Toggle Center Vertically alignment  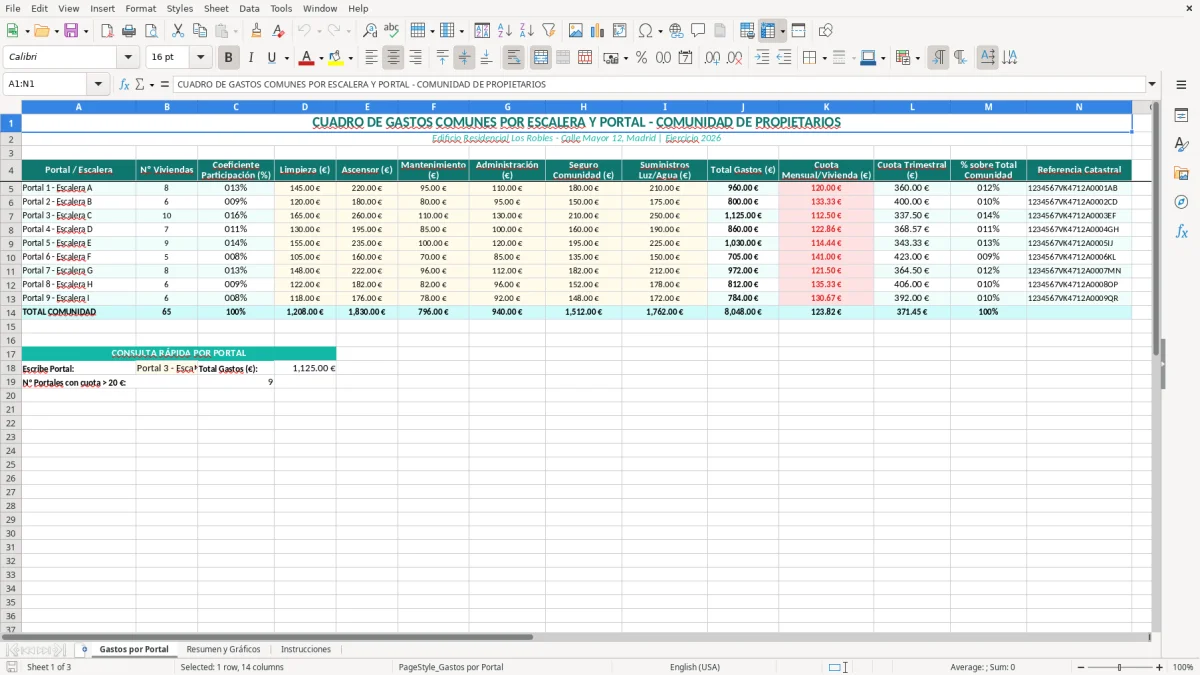point(464,58)
